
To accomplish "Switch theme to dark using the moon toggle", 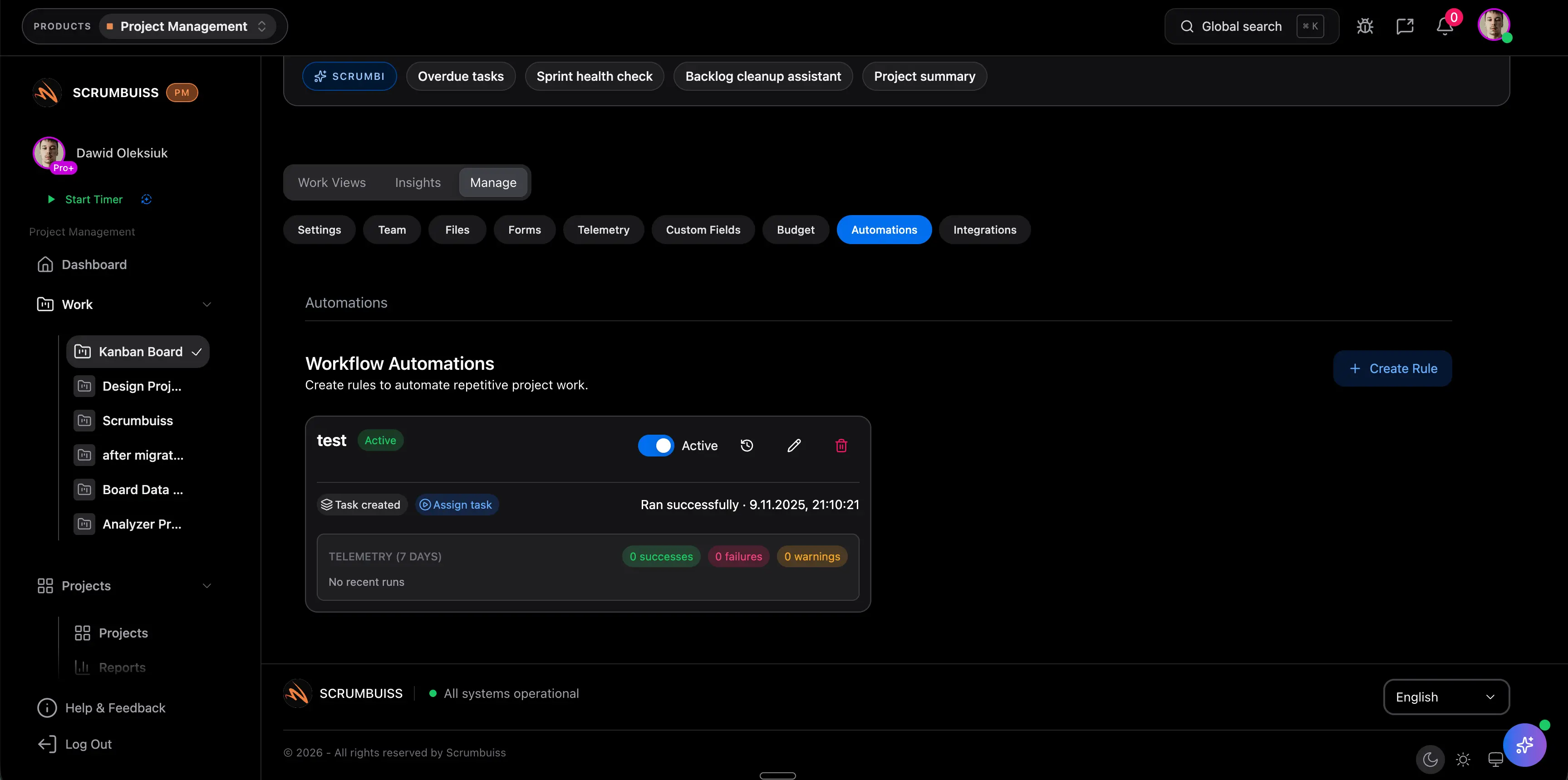I will pos(1430,759).
